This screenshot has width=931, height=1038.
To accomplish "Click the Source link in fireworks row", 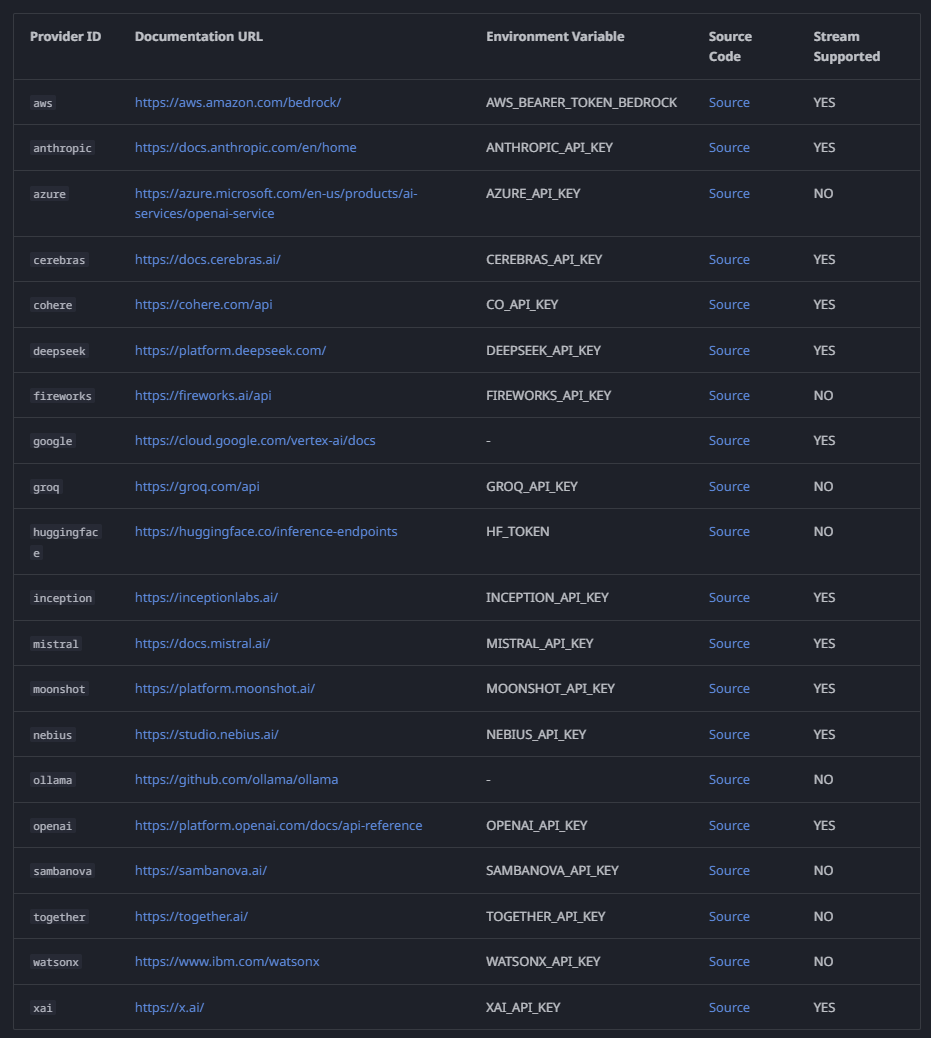I will click(729, 395).
